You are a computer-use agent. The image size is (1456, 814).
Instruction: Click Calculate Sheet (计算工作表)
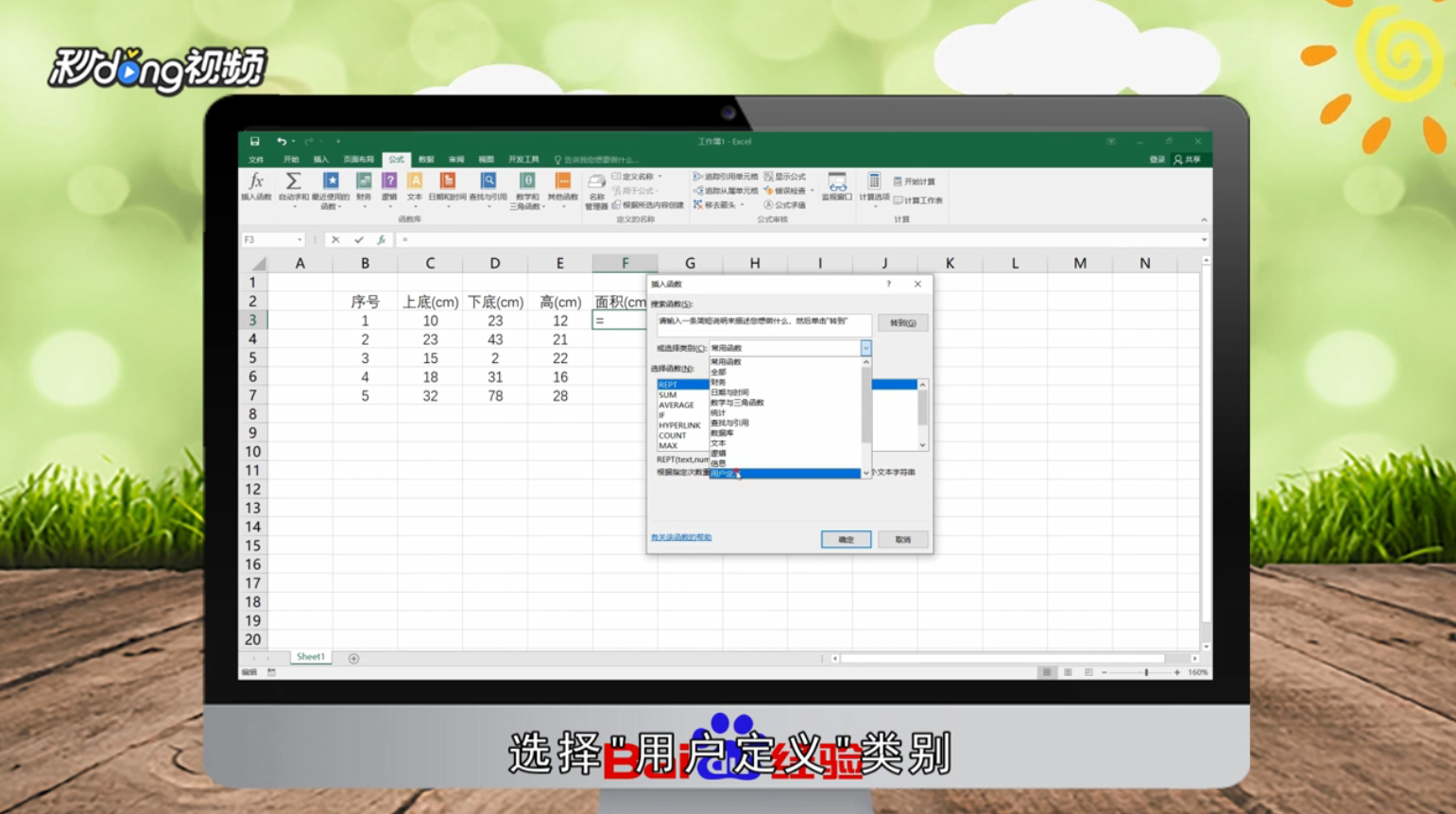pos(918,200)
